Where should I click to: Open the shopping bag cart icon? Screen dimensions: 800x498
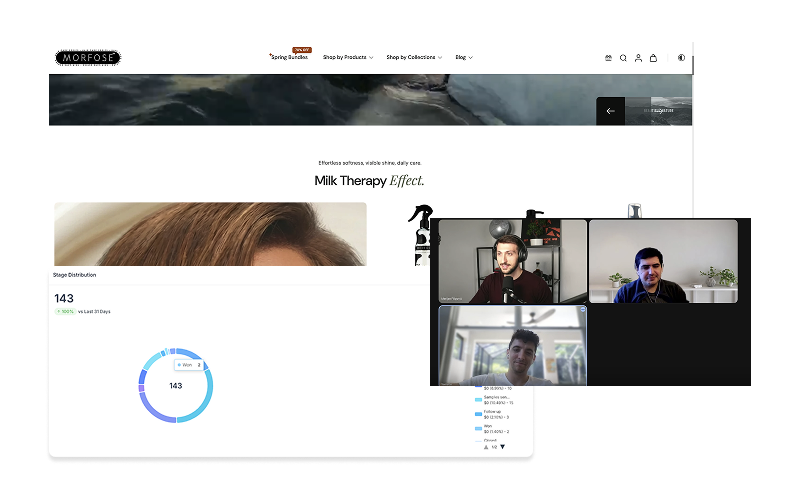(653, 58)
